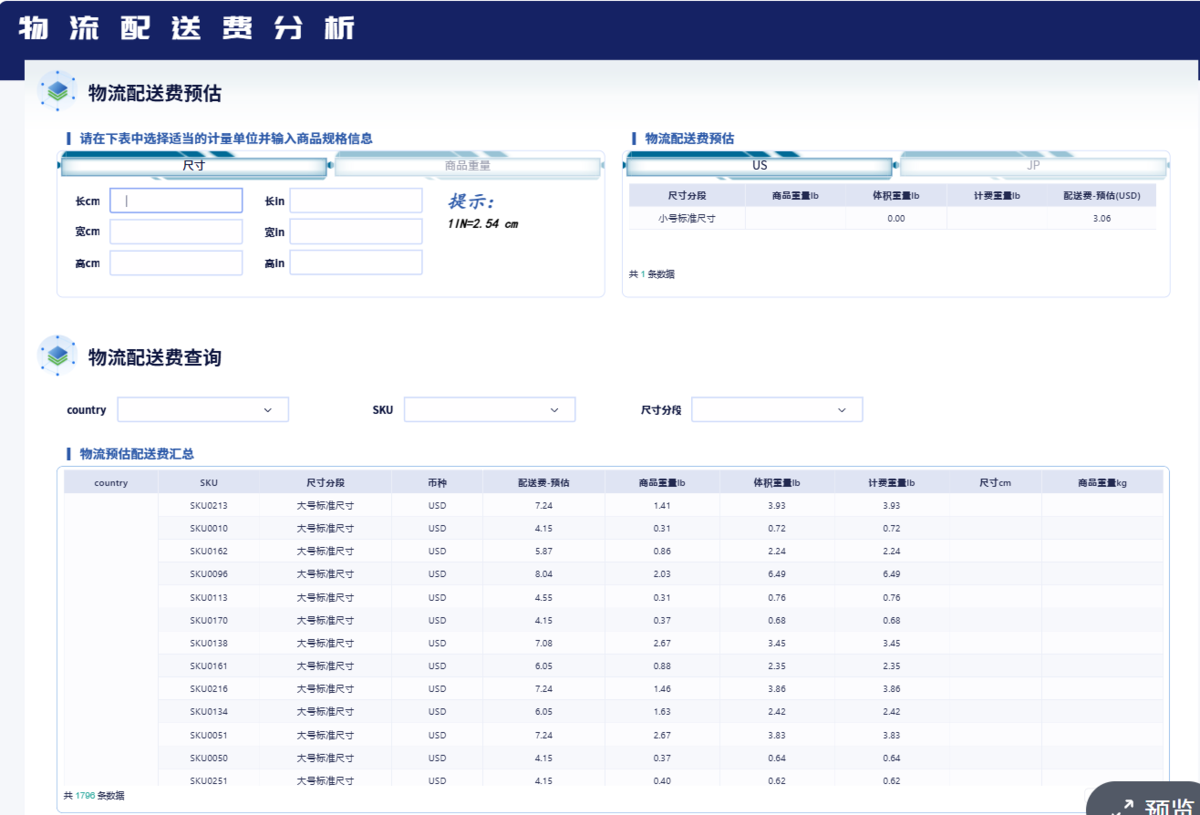Select row SKU0138
Viewport: 1200px width, 815px height.
660,643
